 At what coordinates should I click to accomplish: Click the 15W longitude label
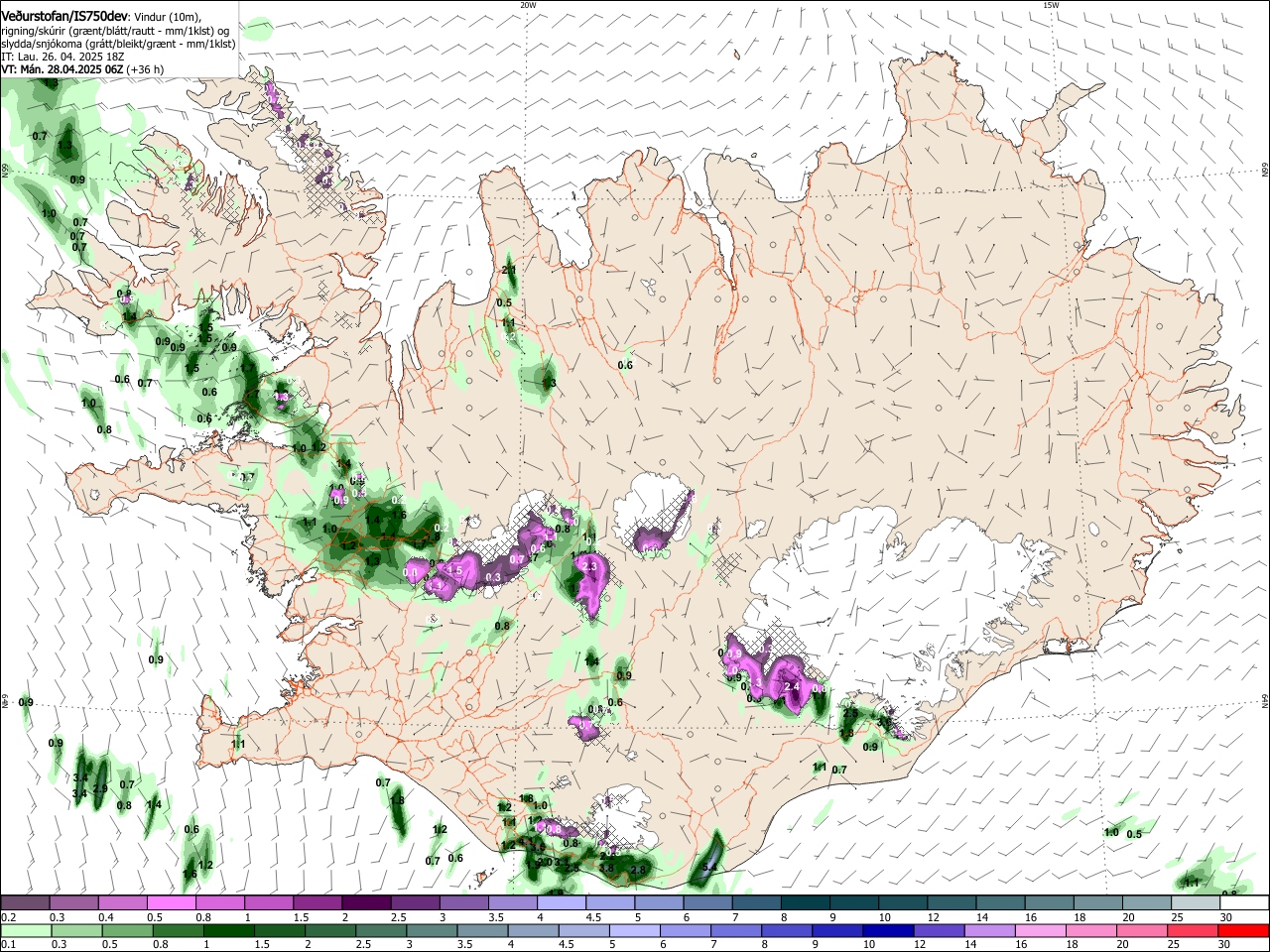1051,5
